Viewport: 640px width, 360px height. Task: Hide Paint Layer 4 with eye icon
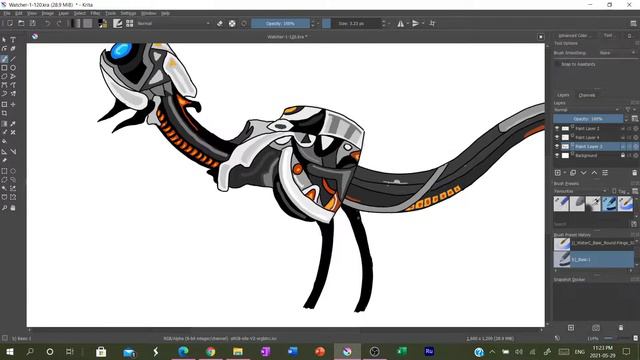pos(557,137)
